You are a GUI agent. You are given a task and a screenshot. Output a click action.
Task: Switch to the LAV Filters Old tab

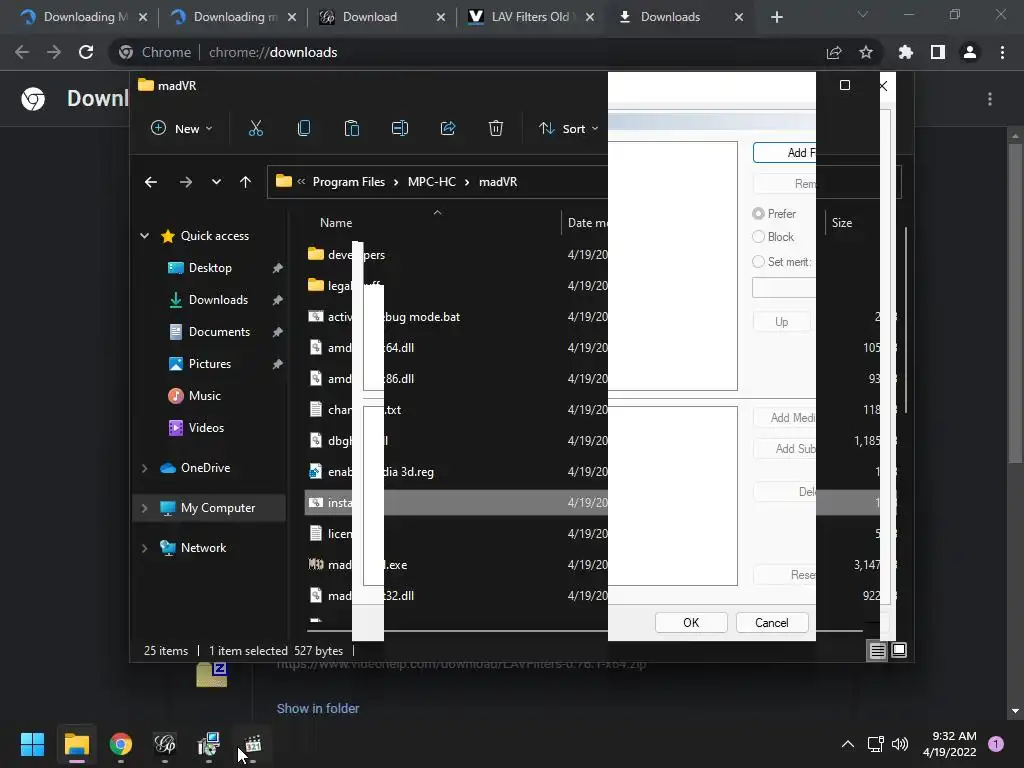click(x=532, y=17)
